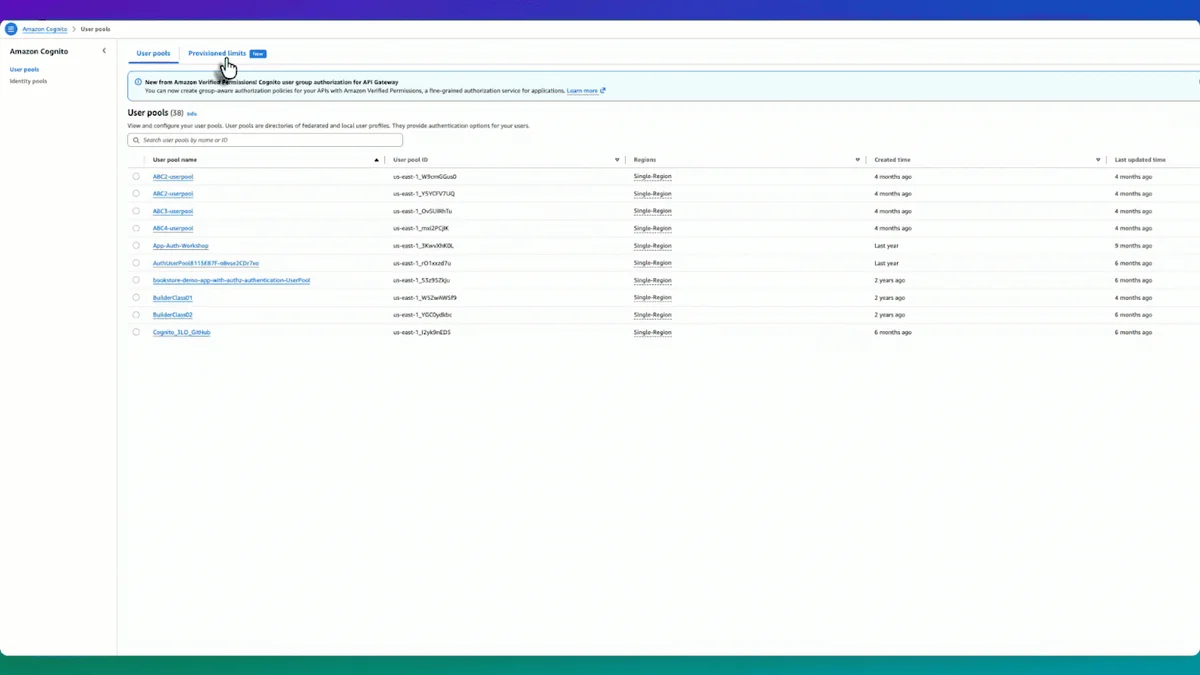Click Single-Region in the ABC3-userpool row

[653, 211]
